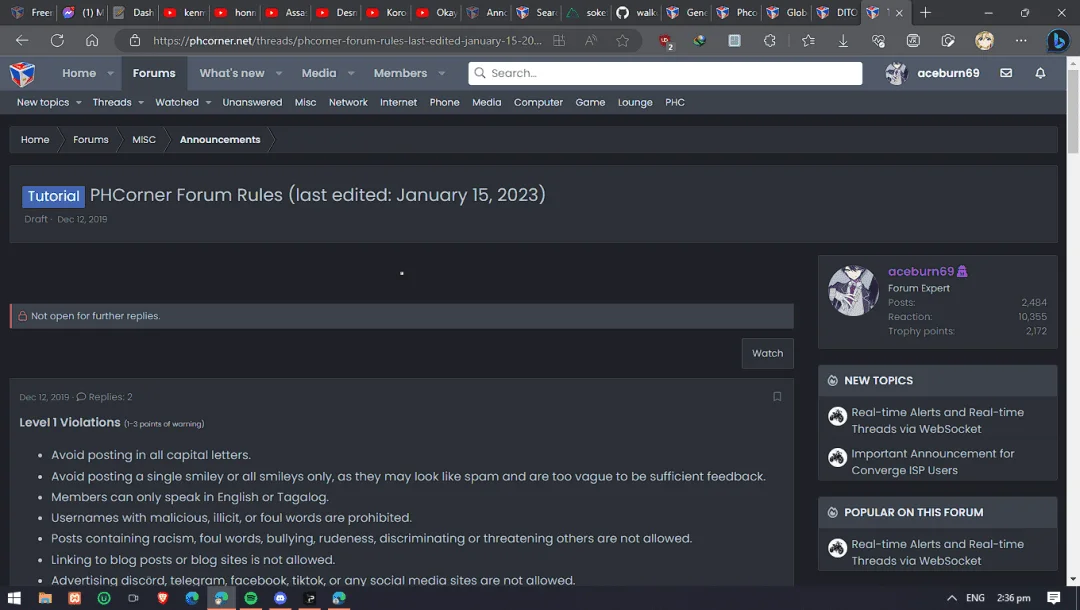Image resolution: width=1080 pixels, height=610 pixels.
Task: Open Announcements breadcrumb link
Action: pyautogui.click(x=220, y=140)
